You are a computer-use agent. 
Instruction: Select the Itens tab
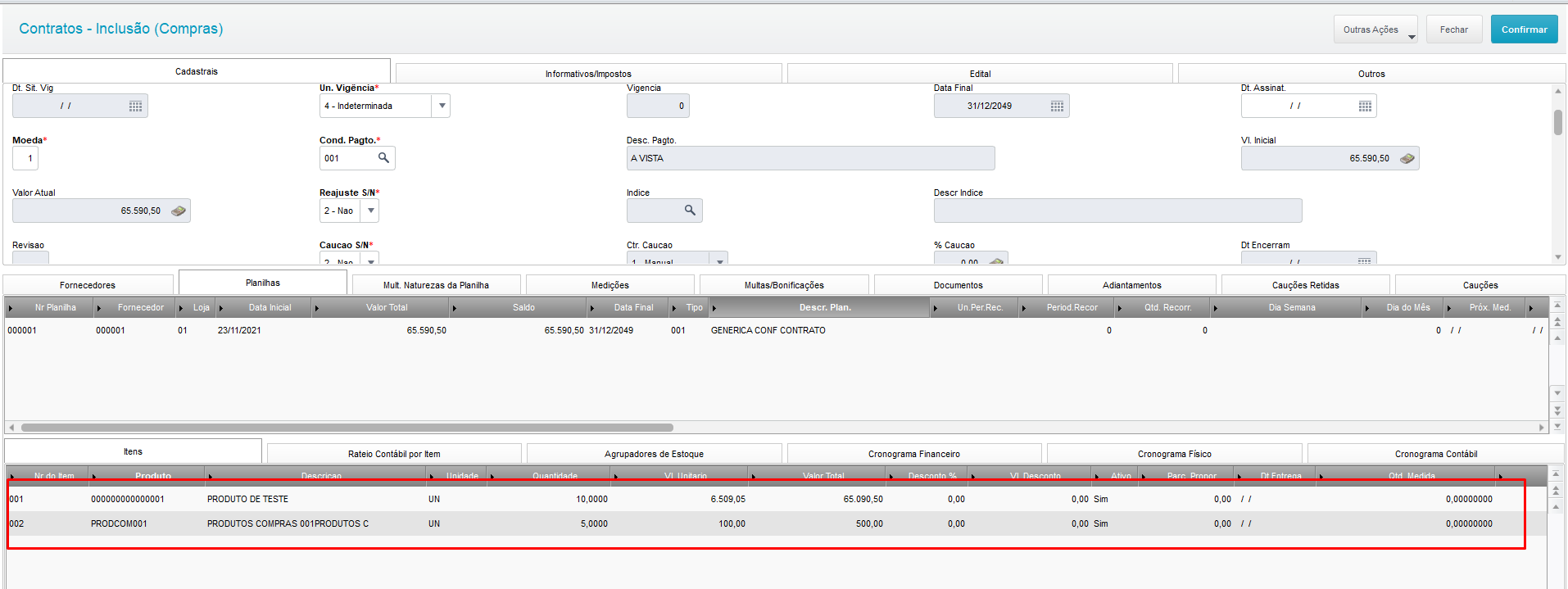tap(133, 451)
